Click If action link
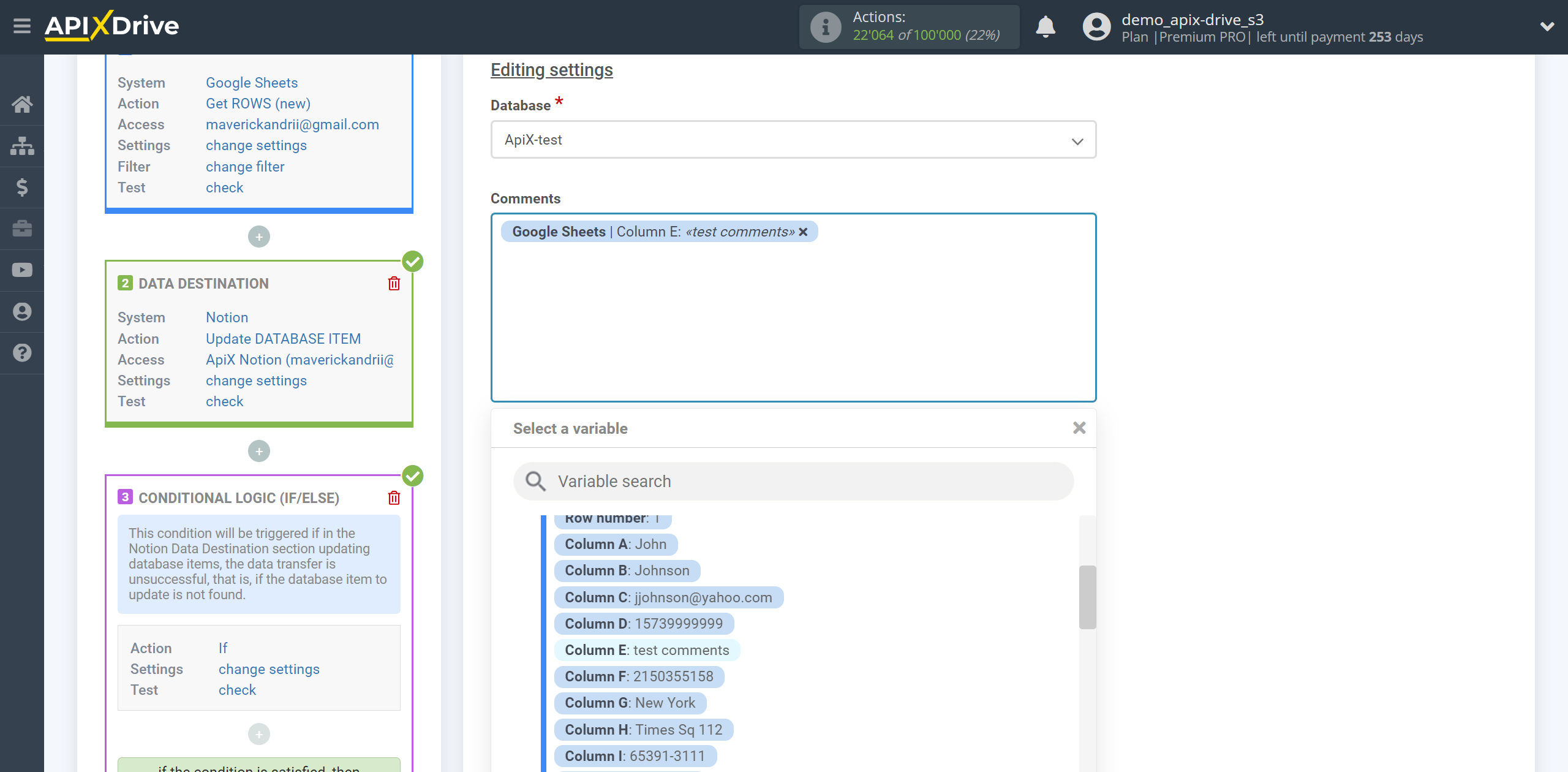Viewport: 1568px width, 772px height. pos(223,648)
